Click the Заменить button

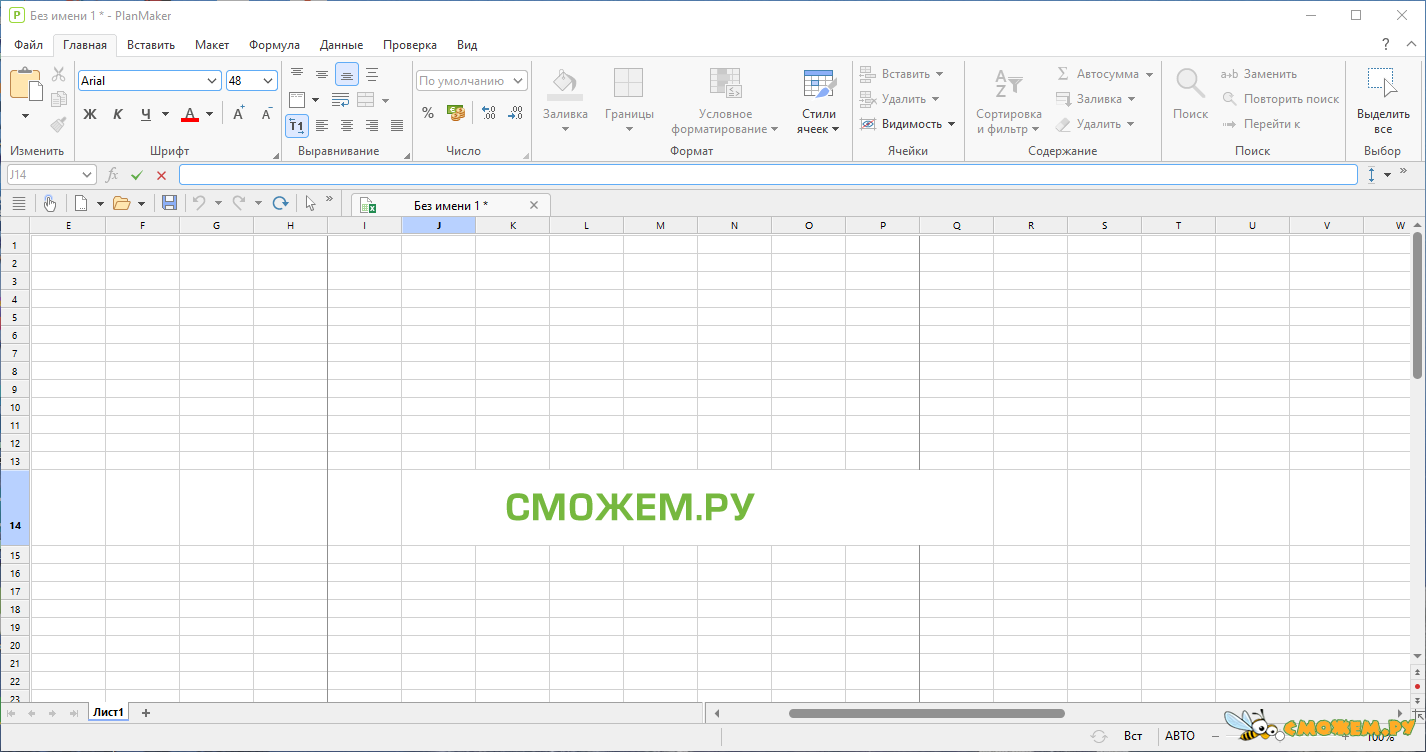click(x=1259, y=74)
